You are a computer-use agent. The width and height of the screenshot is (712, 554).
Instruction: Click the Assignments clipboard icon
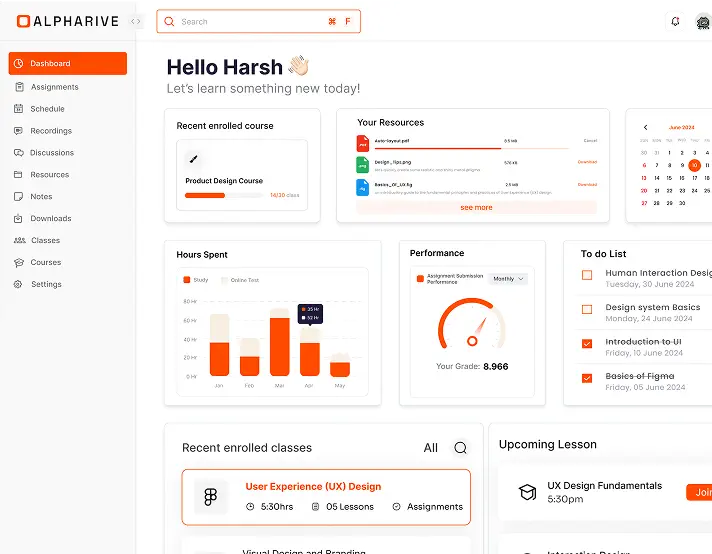(19, 87)
